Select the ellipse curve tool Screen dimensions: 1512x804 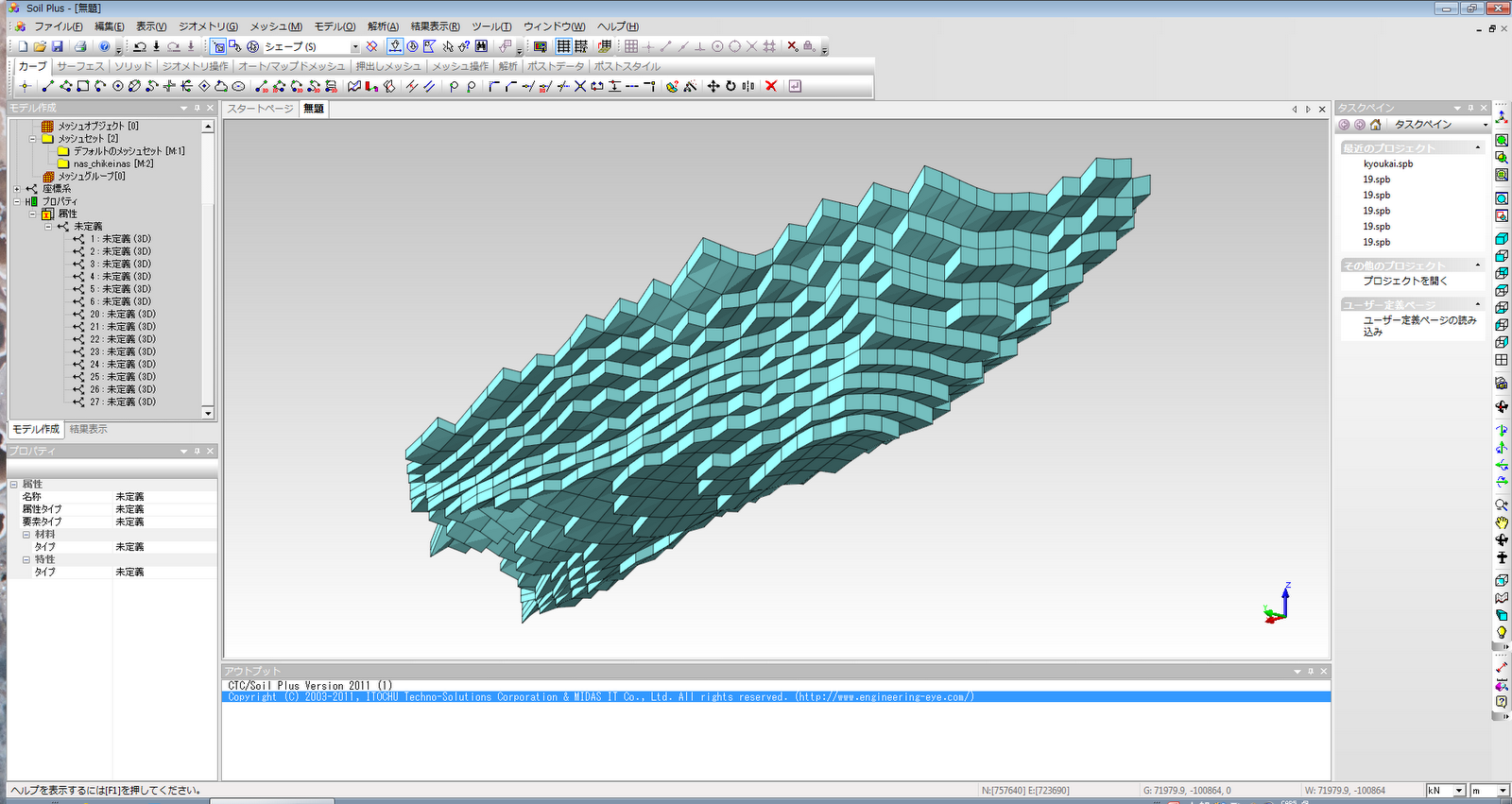pyautogui.click(x=238, y=86)
